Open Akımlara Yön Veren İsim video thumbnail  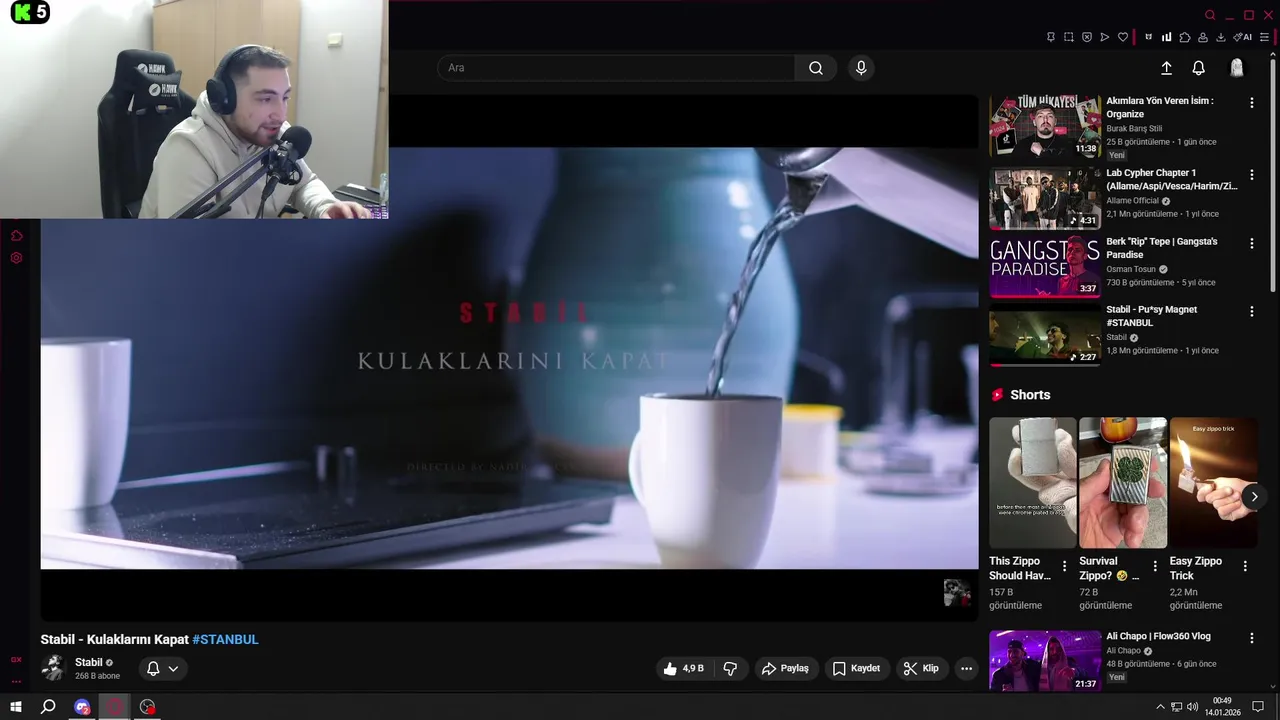click(1045, 126)
